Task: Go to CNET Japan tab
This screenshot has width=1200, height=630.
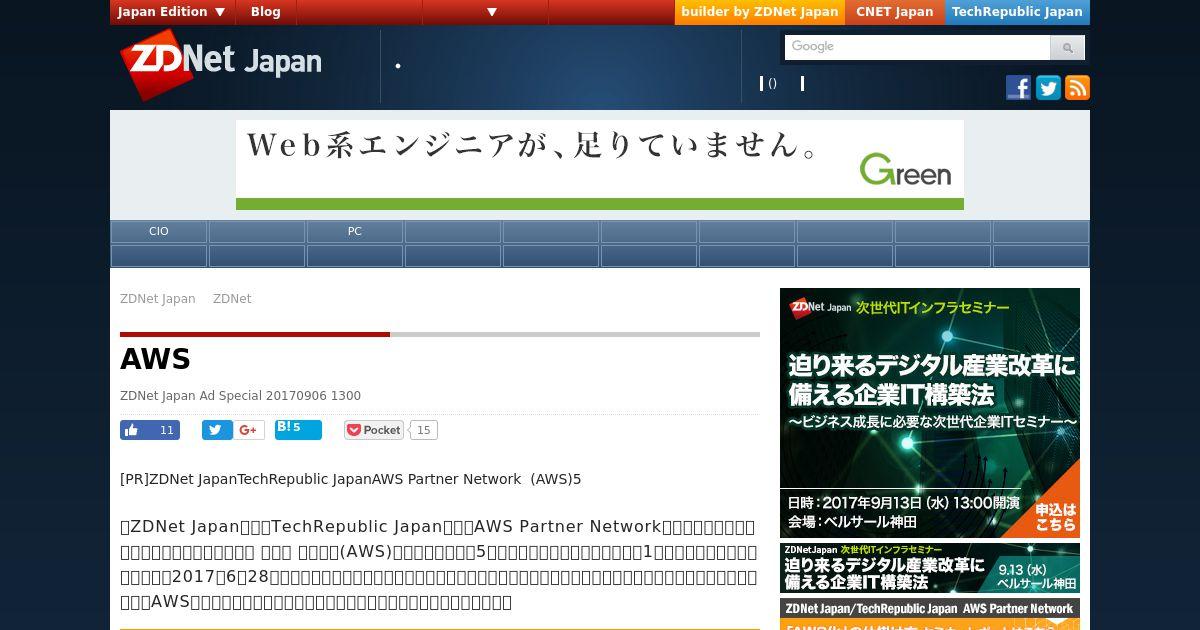Action: [894, 12]
